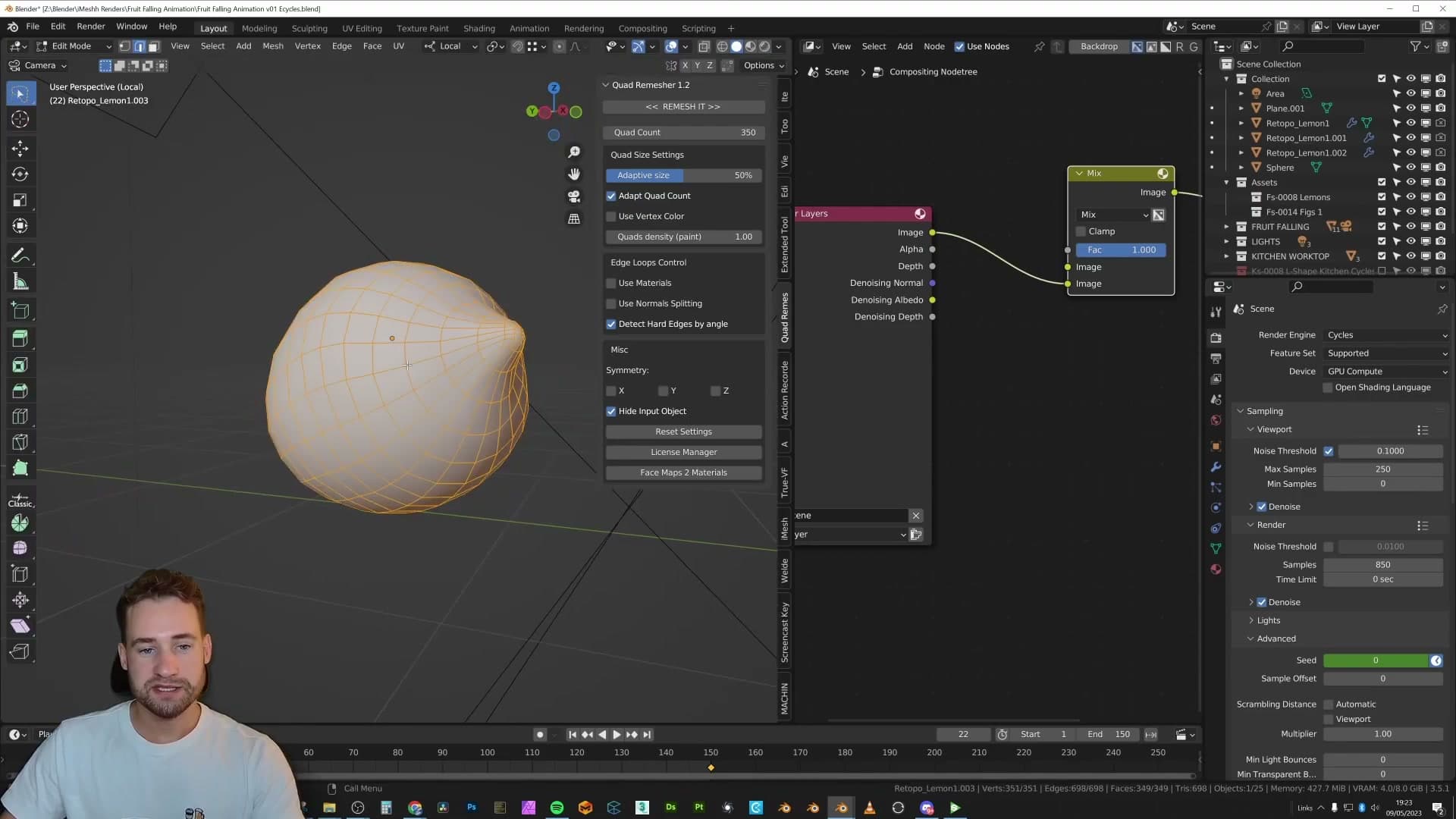Enable vertex select mode icon

pos(125,46)
